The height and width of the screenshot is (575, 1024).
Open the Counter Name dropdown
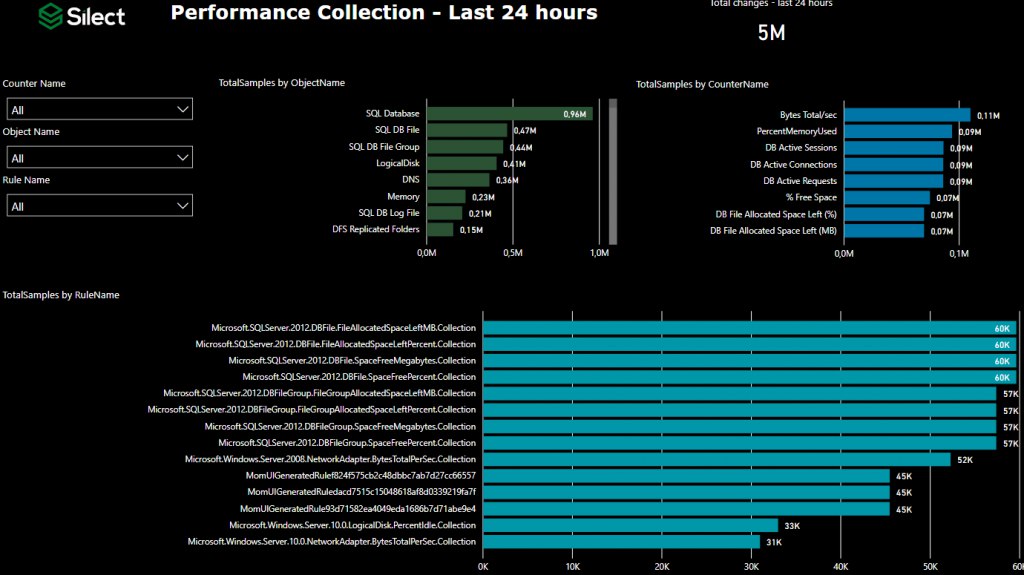pyautogui.click(x=99, y=109)
